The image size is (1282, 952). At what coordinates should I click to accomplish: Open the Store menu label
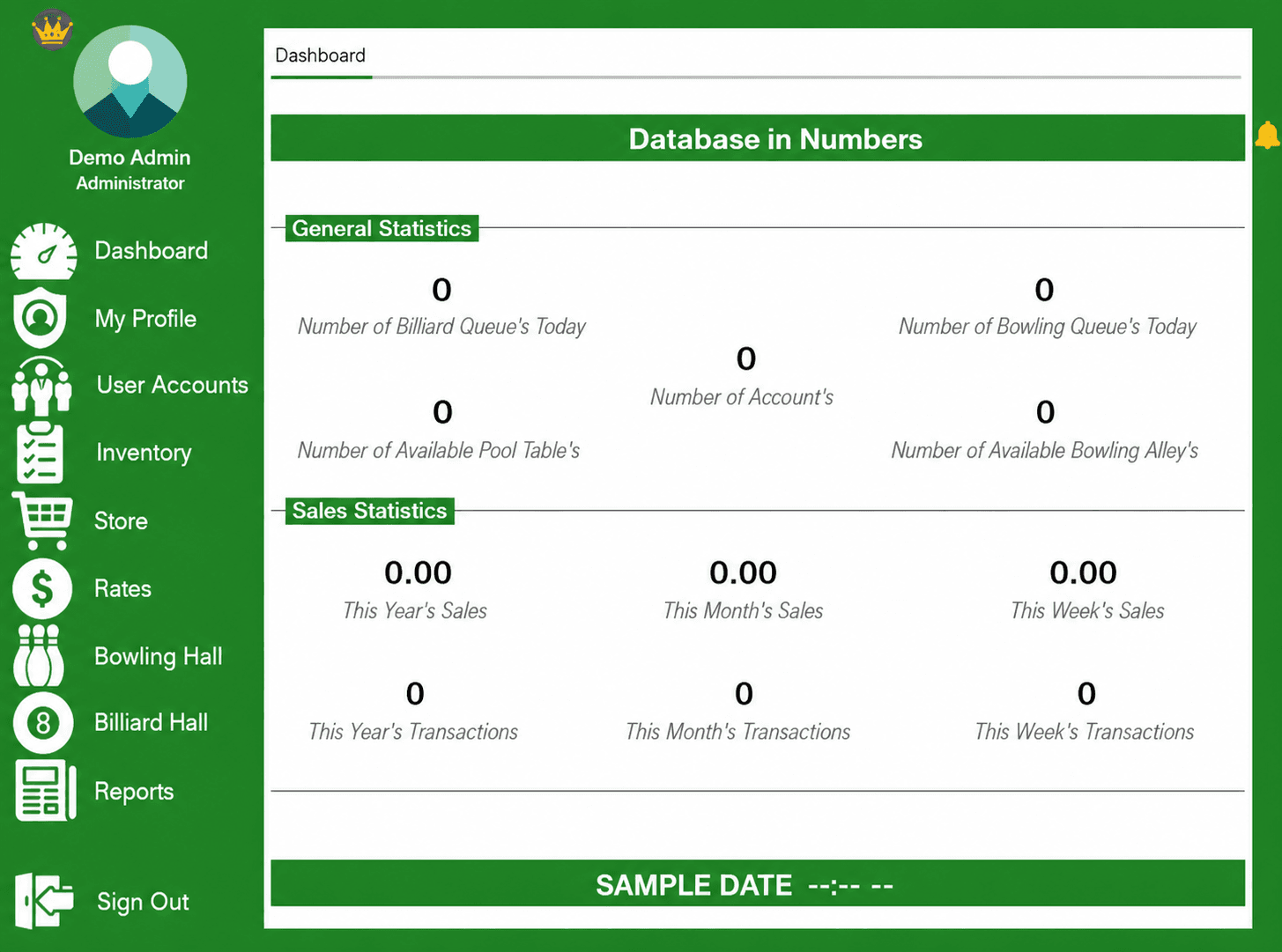point(121,521)
